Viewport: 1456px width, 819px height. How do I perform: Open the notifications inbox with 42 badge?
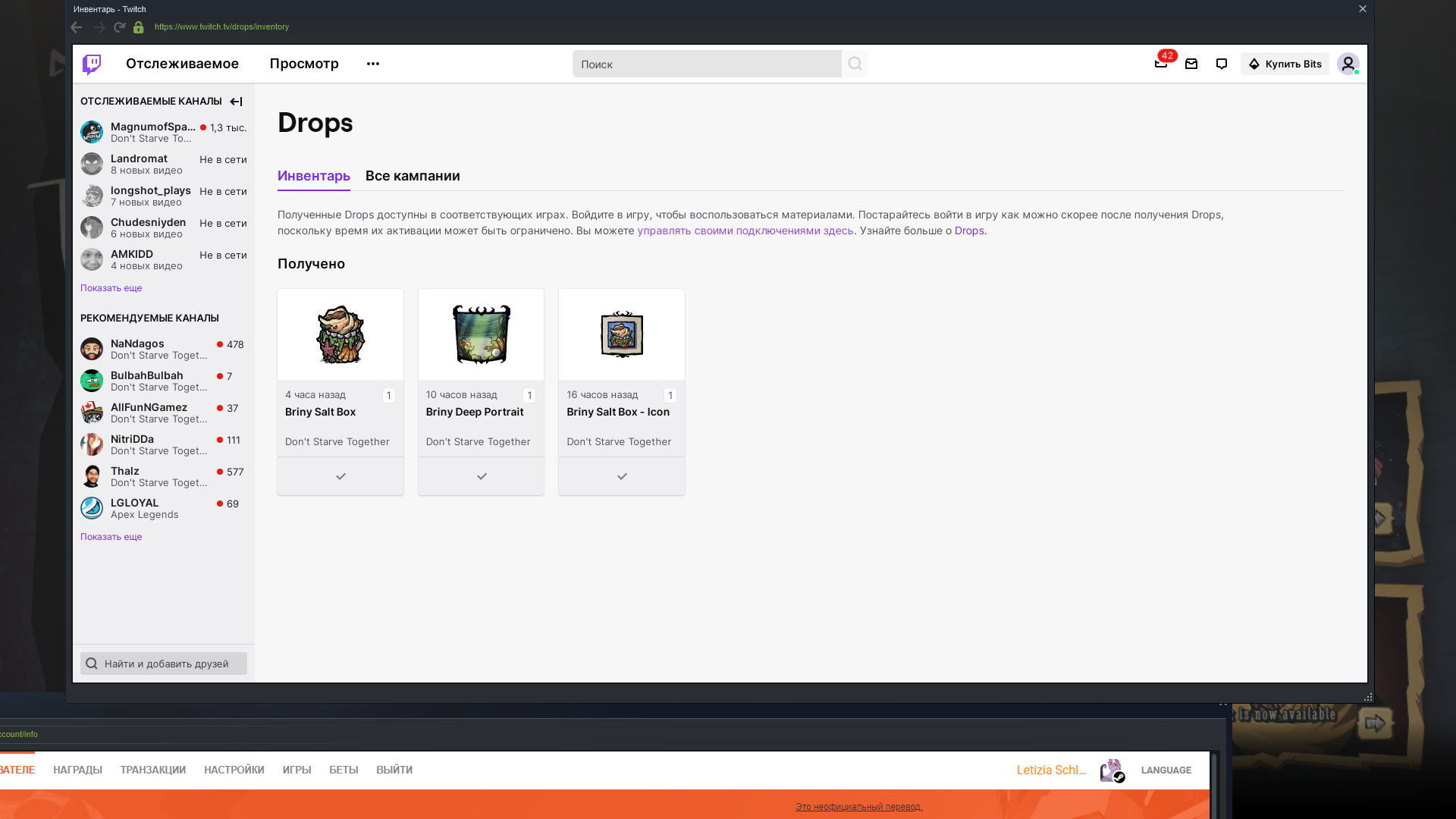[x=1161, y=64]
